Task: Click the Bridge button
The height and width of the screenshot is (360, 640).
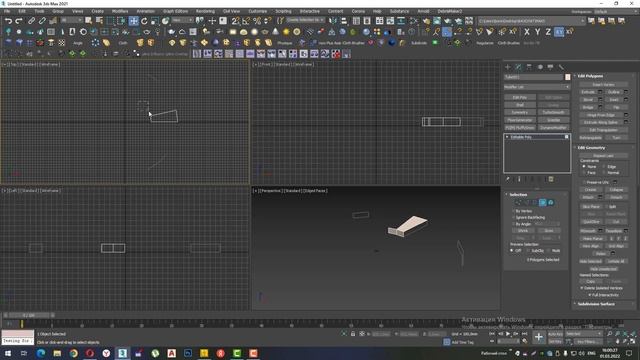Action: coord(588,107)
